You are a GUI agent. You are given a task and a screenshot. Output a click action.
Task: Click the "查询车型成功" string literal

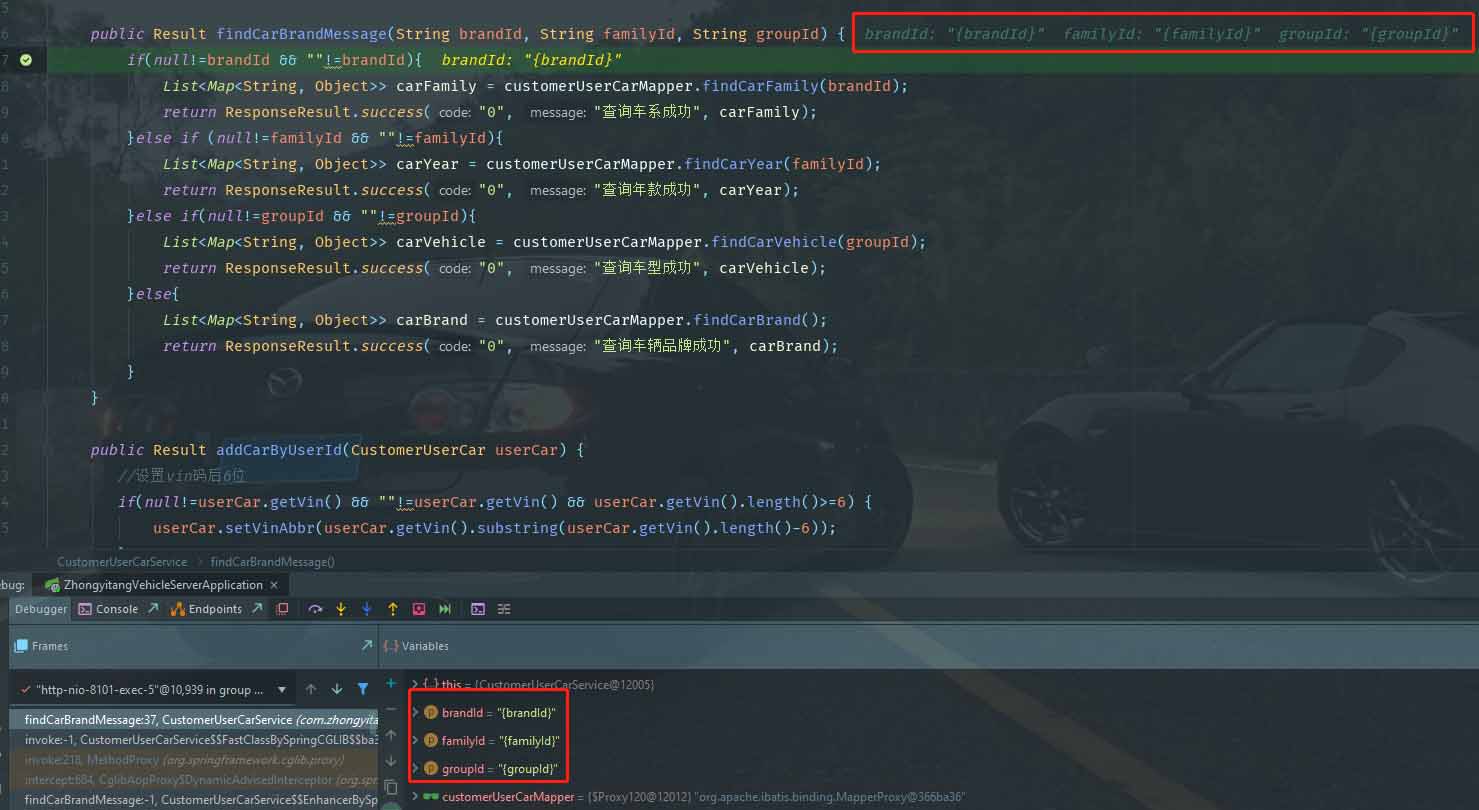(648, 268)
